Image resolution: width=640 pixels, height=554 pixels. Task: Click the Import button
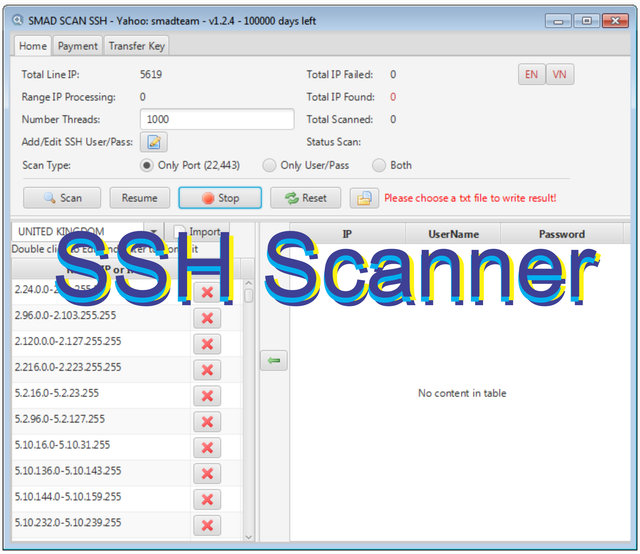coord(197,232)
